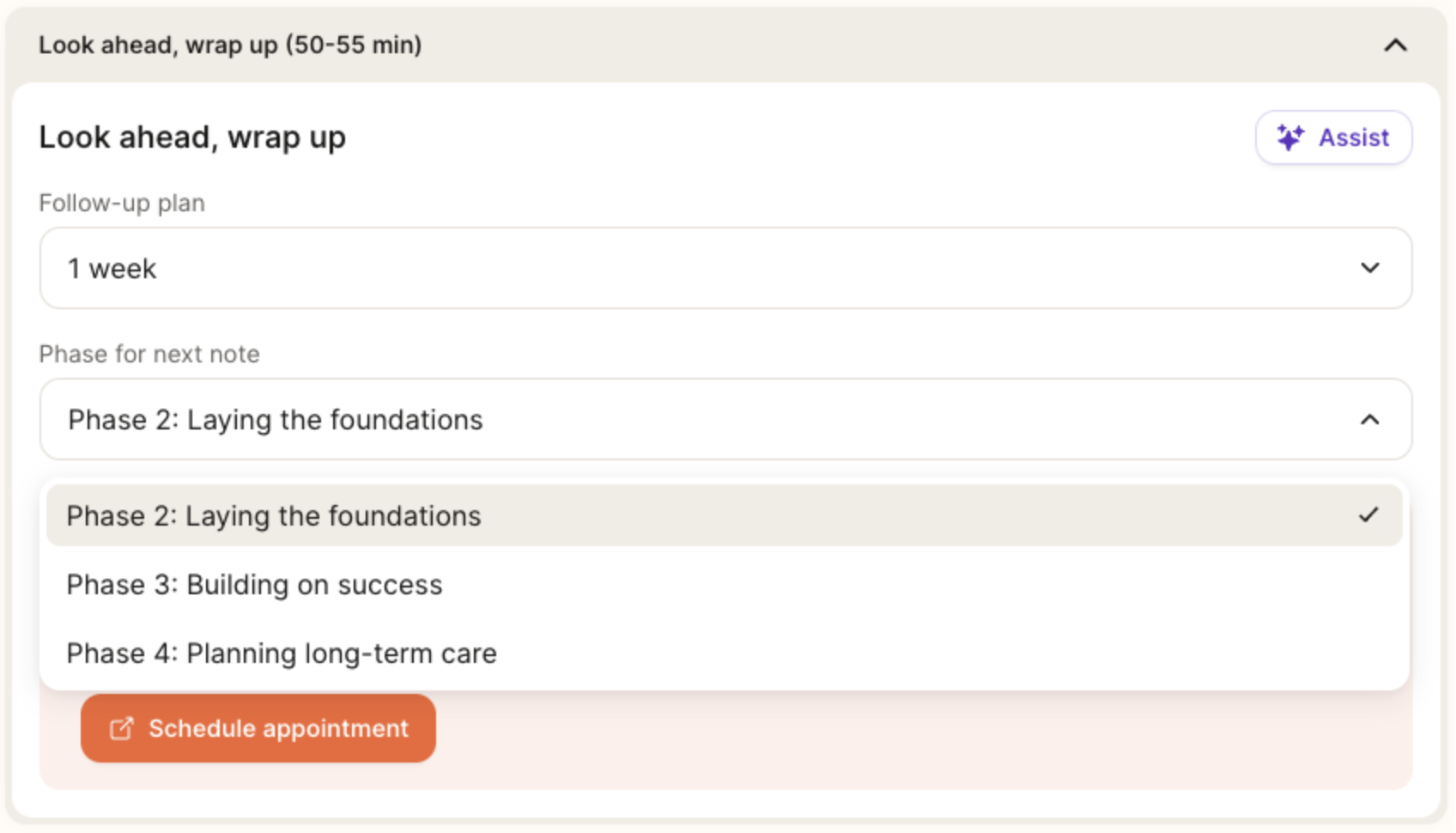Viewport: 1456px width, 833px height.
Task: Choose Phase 3: Building on success
Action: point(254,585)
